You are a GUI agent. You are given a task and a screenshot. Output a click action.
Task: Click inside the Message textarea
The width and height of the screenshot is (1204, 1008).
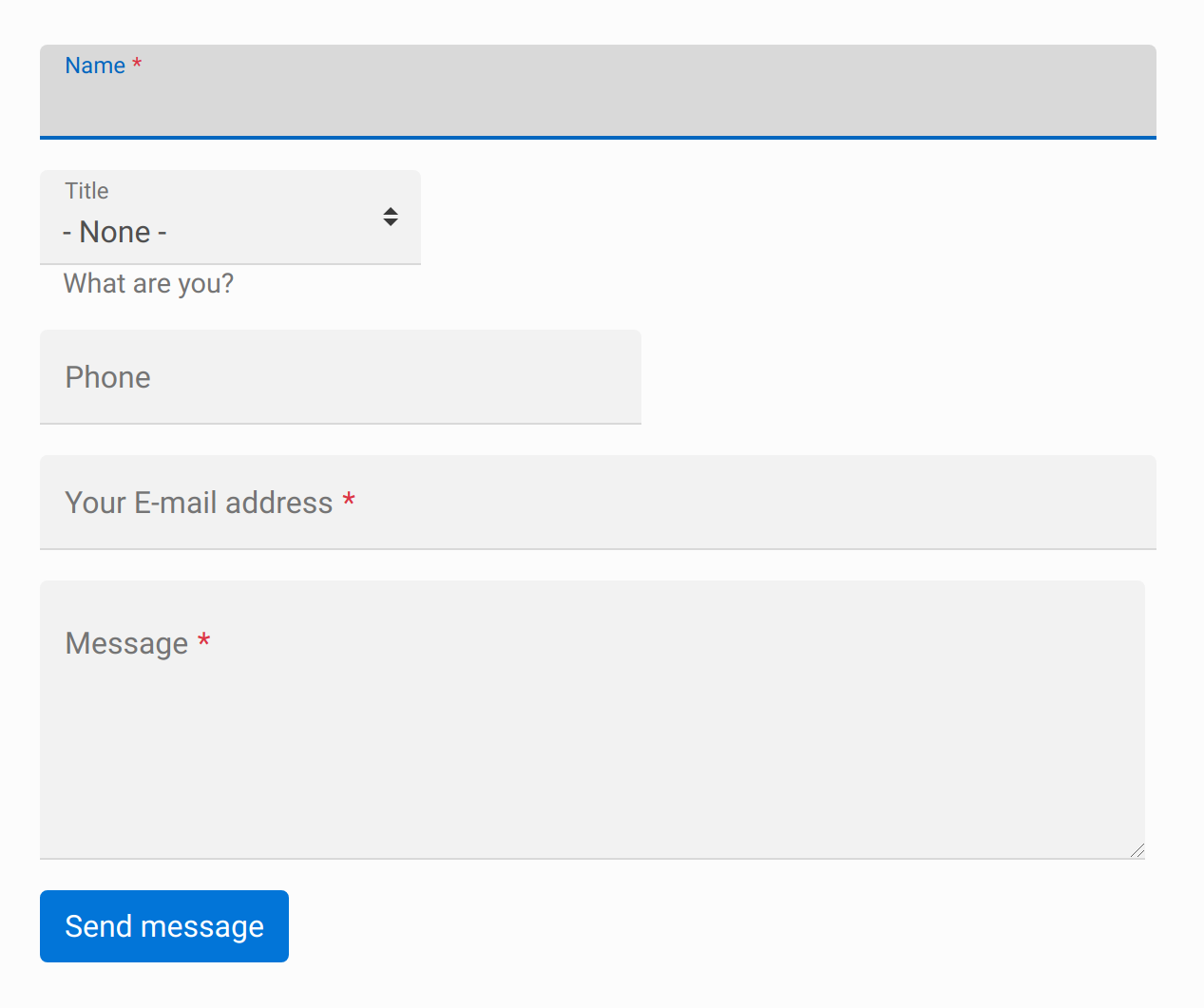(x=592, y=720)
